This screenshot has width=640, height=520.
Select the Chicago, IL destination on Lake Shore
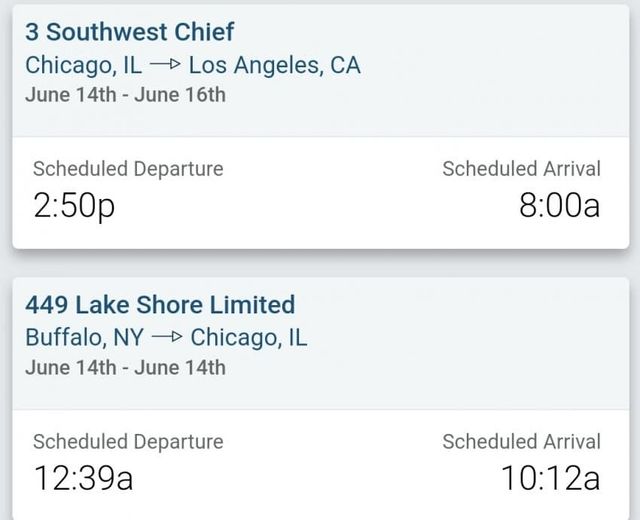click(x=249, y=337)
